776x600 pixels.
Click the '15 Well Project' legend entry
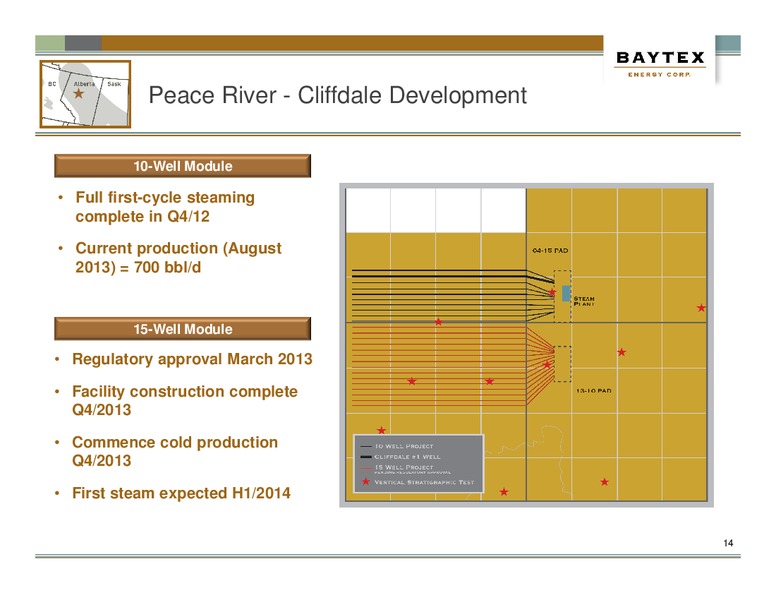(x=406, y=468)
